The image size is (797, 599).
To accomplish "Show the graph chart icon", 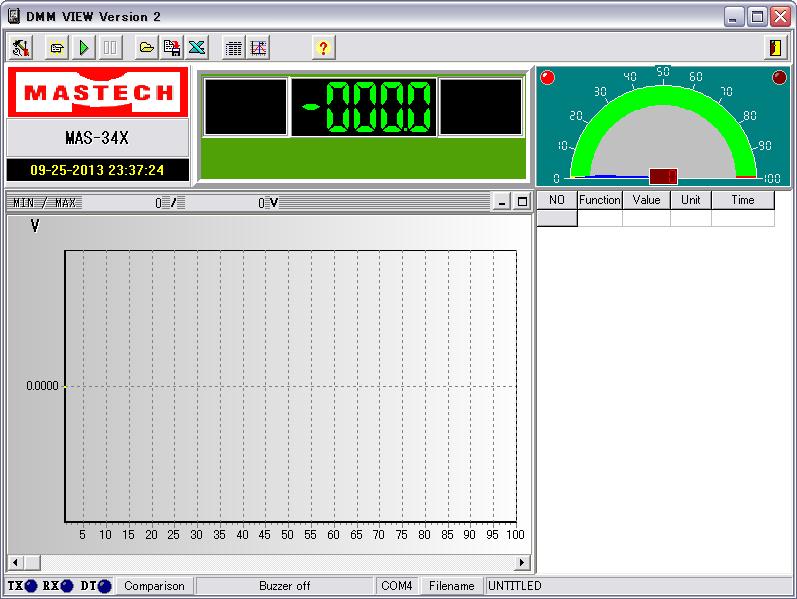I will tap(258, 48).
